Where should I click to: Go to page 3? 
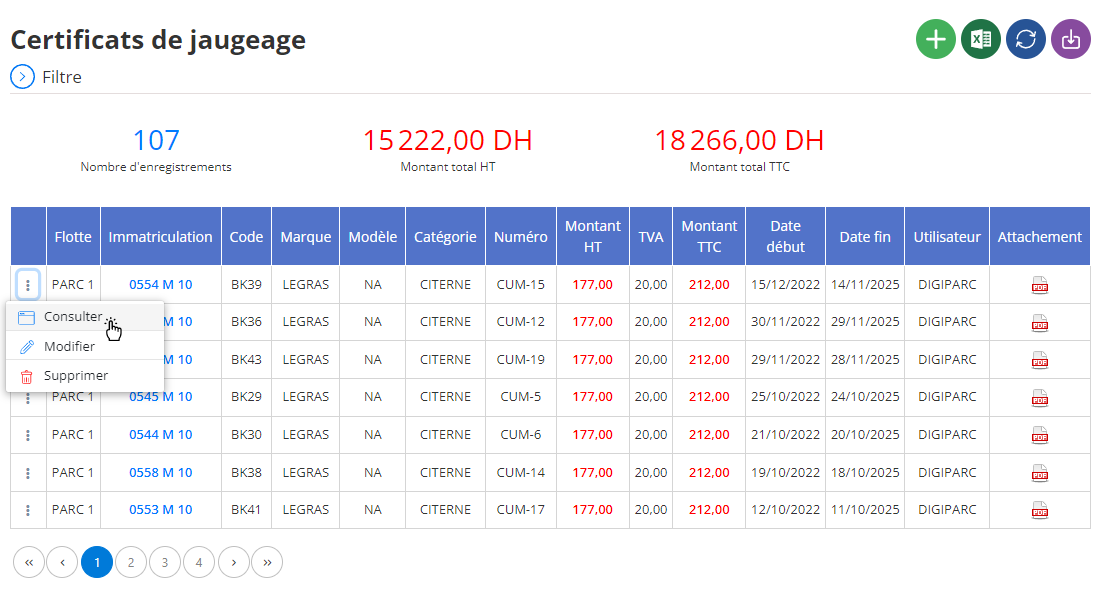click(165, 562)
